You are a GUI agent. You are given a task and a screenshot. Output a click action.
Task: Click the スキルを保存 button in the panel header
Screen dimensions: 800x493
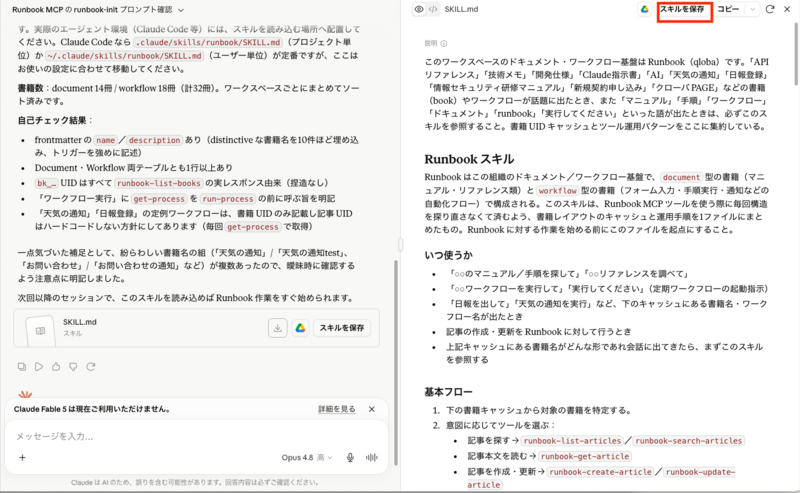[x=684, y=10]
